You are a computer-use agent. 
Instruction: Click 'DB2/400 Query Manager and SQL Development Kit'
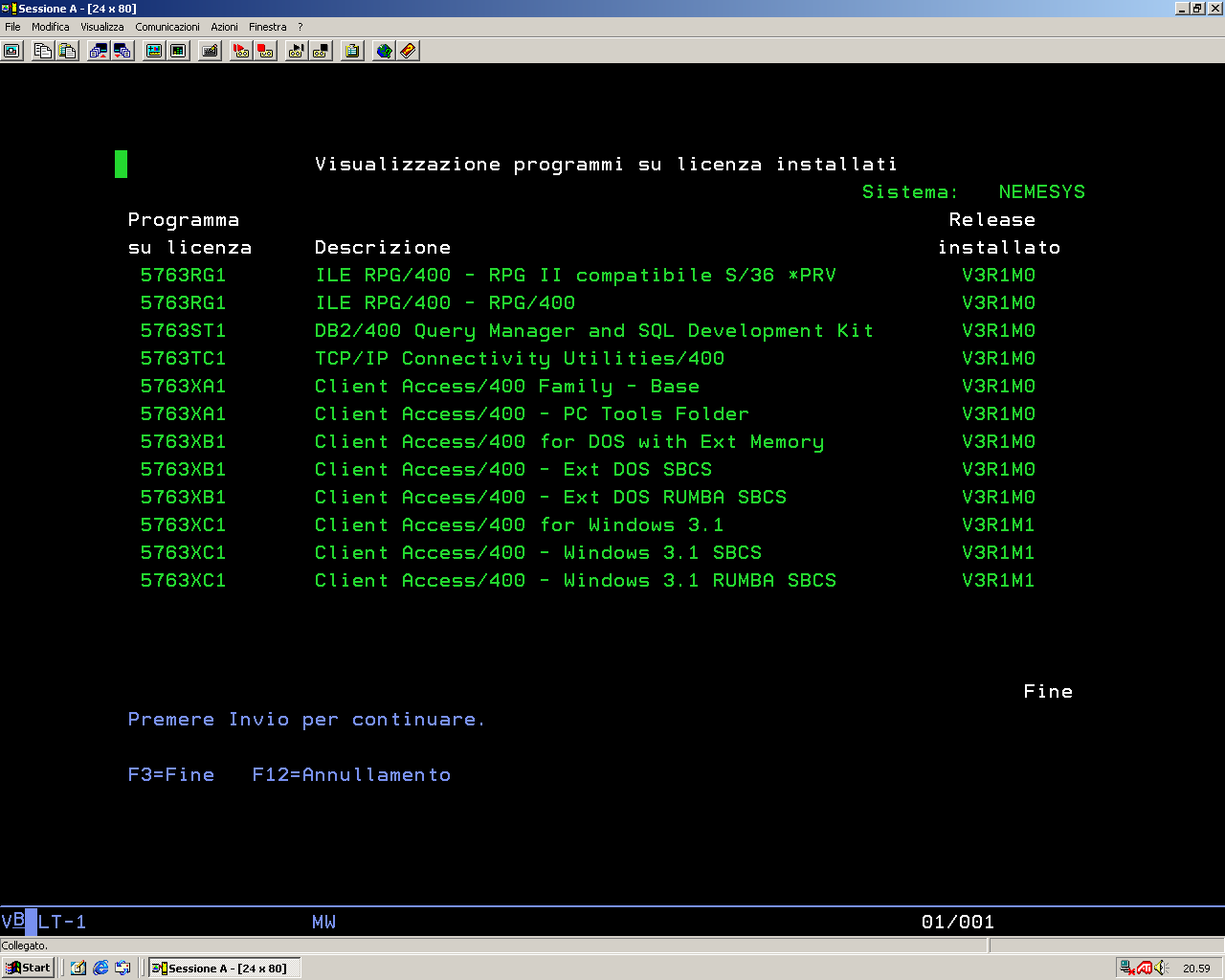coord(594,331)
